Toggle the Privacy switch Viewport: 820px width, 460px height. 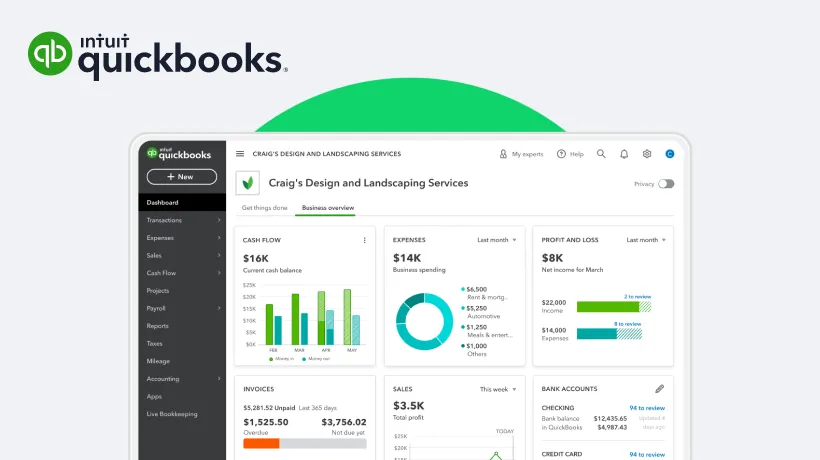coord(666,184)
